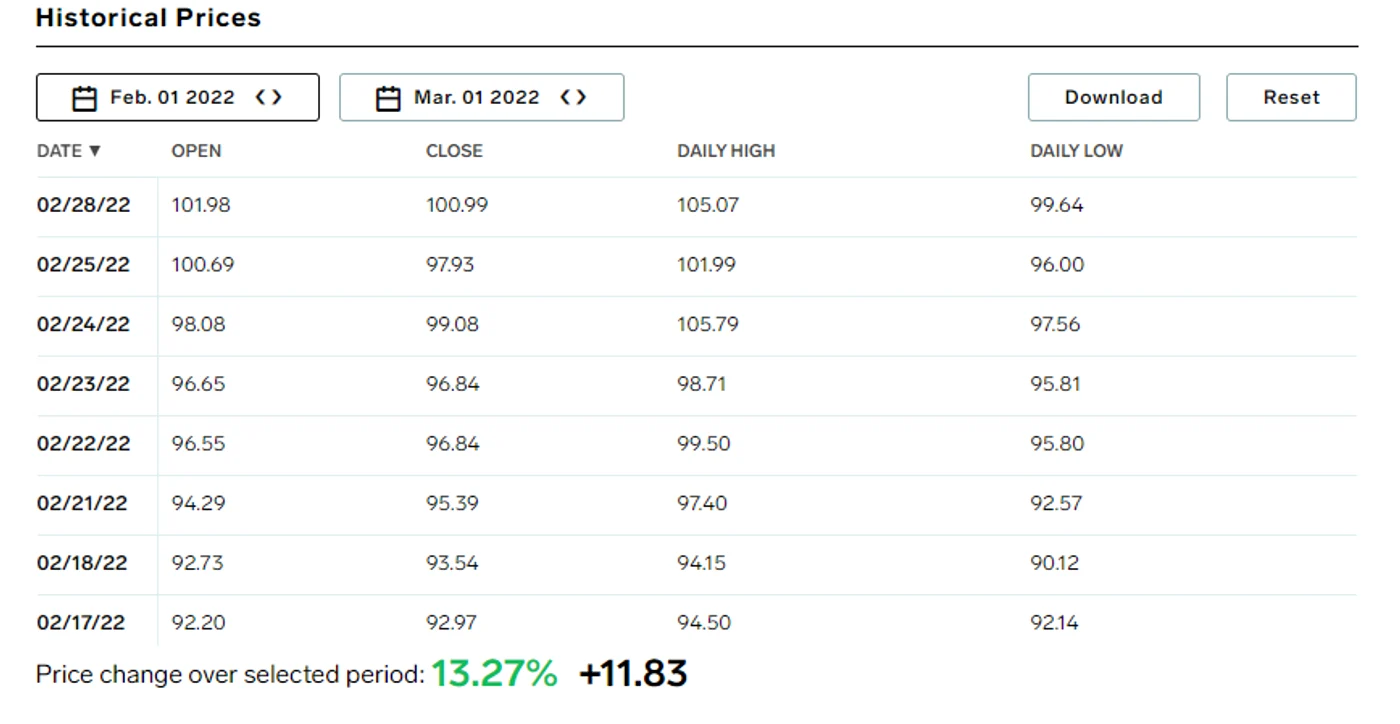Click the OPEN column header
1400x724 pixels.
coord(196,151)
